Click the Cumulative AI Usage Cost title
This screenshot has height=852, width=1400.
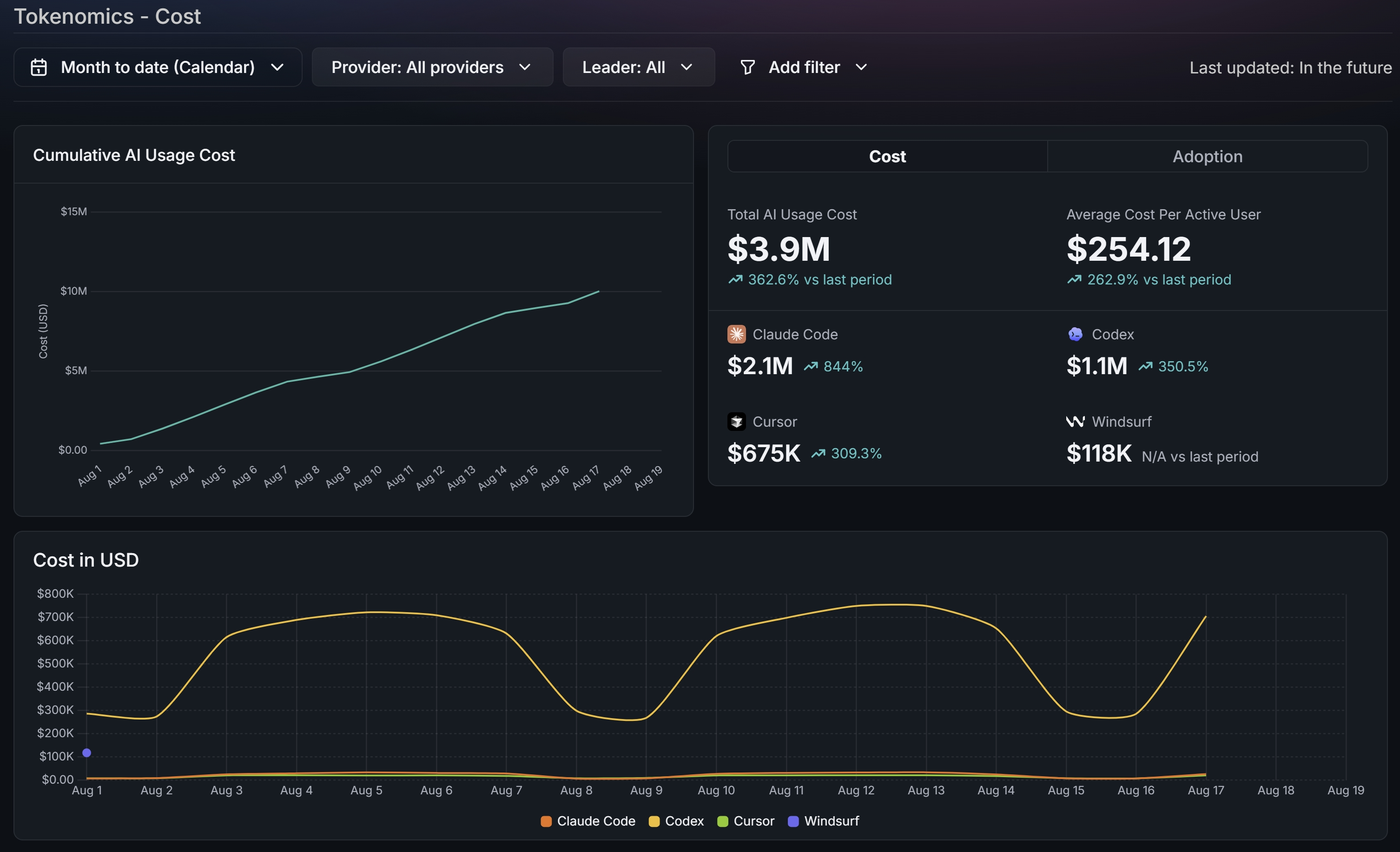(133, 155)
